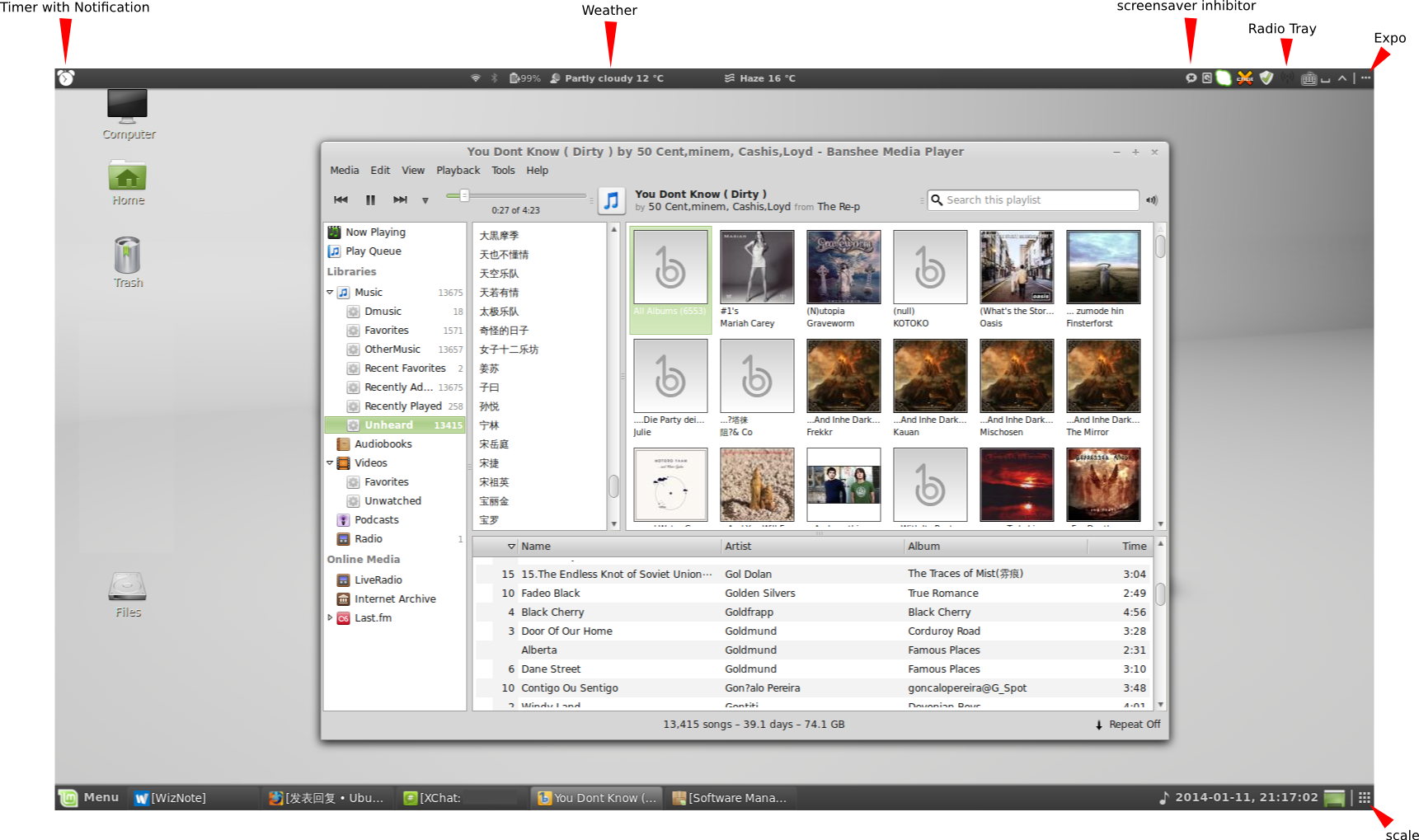
Task: Focus the Search this playlist field
Action: (1033, 199)
